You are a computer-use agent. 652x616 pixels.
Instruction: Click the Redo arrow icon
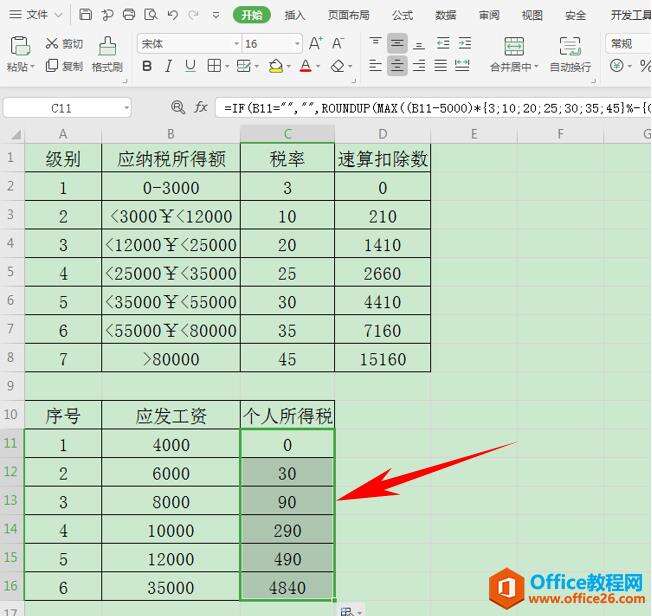[x=193, y=15]
